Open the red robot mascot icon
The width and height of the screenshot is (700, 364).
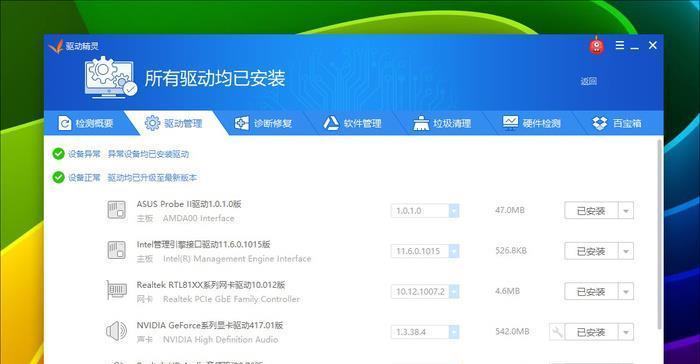(596, 45)
